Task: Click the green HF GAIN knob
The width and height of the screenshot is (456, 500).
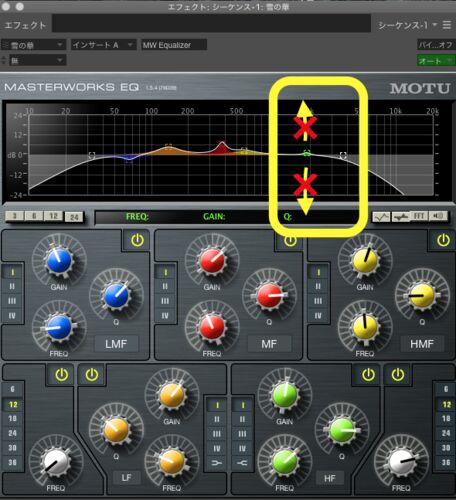Action: pos(285,396)
